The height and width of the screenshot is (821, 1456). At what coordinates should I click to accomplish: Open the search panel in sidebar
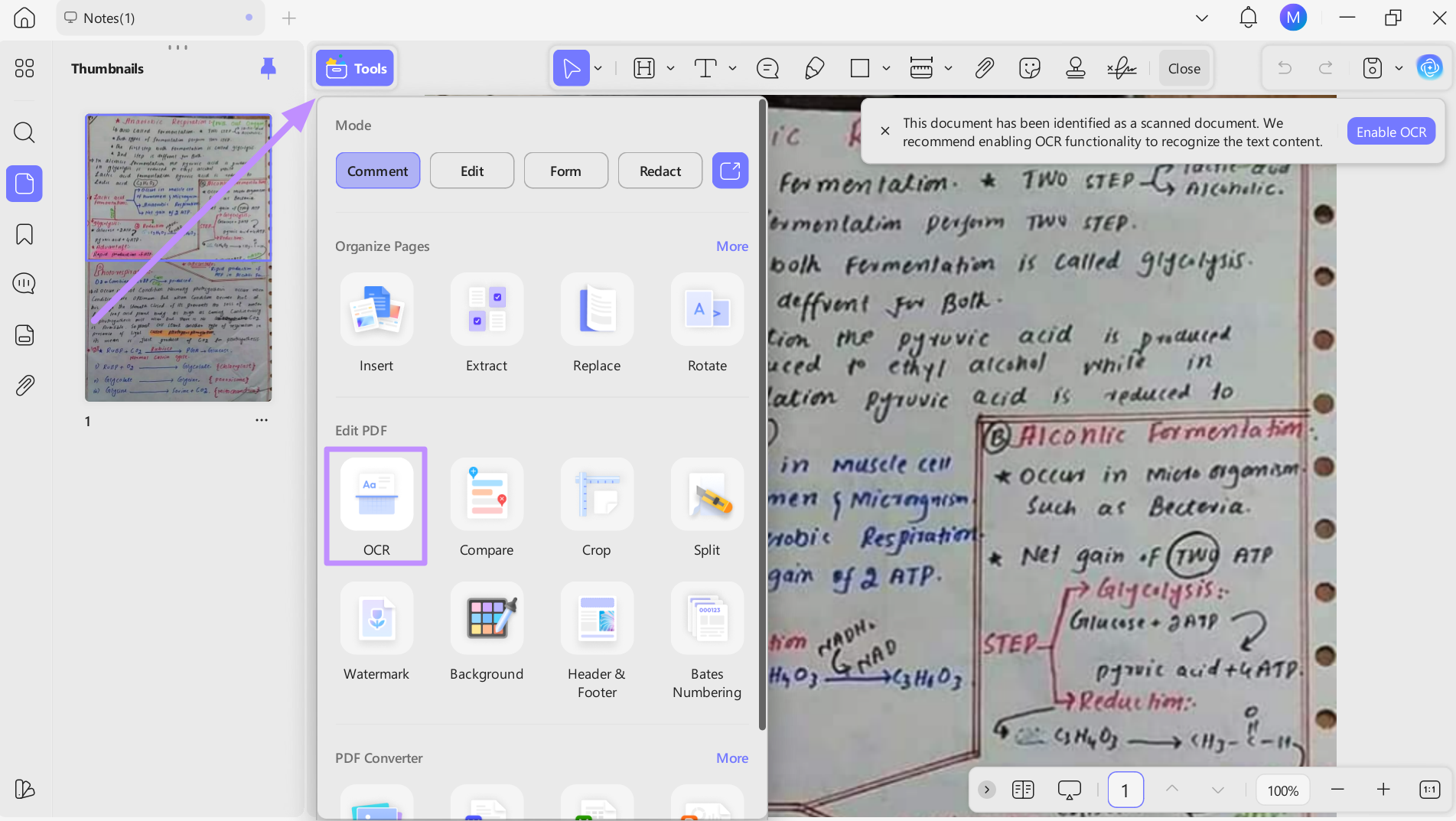[x=24, y=132]
